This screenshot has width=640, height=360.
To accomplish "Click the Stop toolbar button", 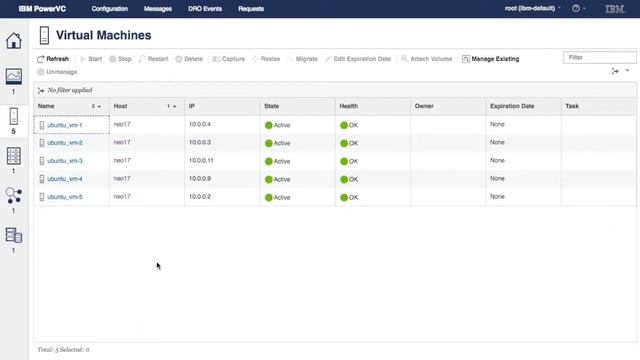I will click(120, 59).
